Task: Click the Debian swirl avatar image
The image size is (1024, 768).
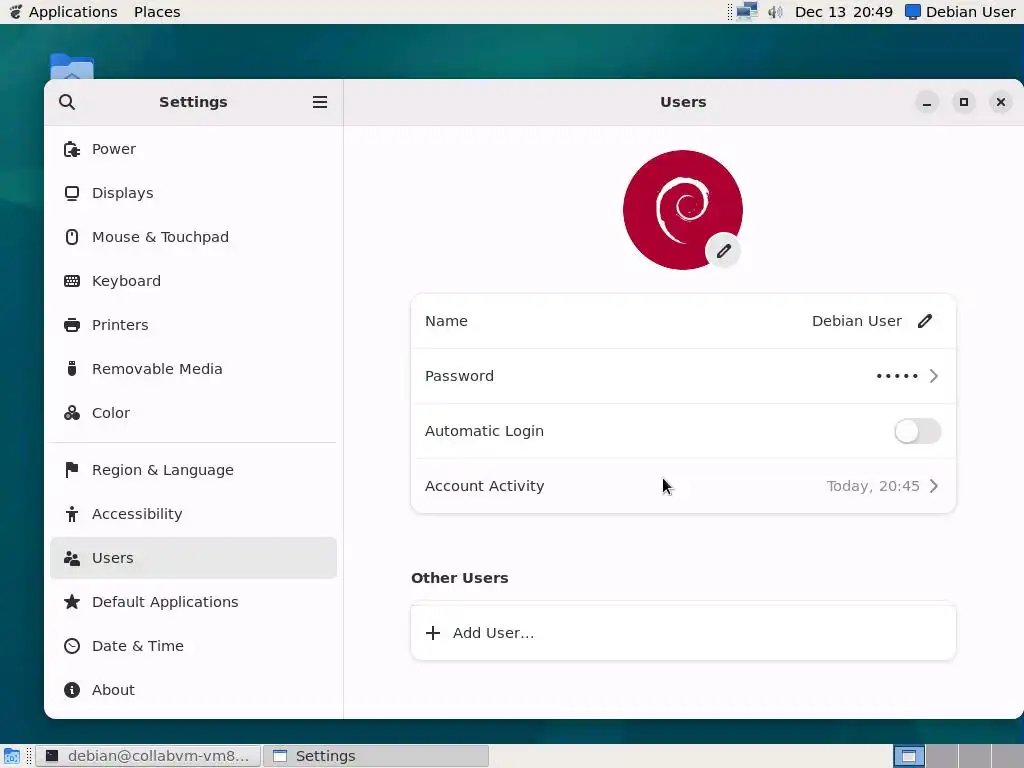Action: coord(682,210)
